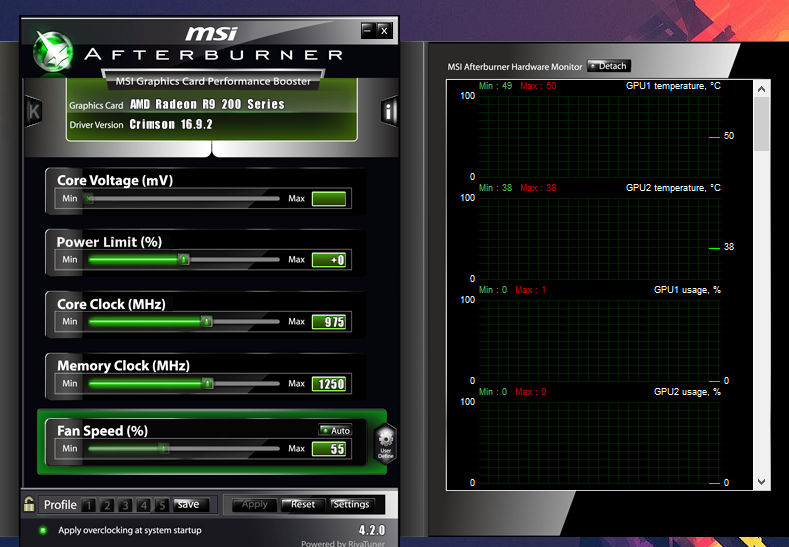The height and width of the screenshot is (547, 789).
Task: Click the Fan Speed (%) label
Action: click(x=102, y=431)
